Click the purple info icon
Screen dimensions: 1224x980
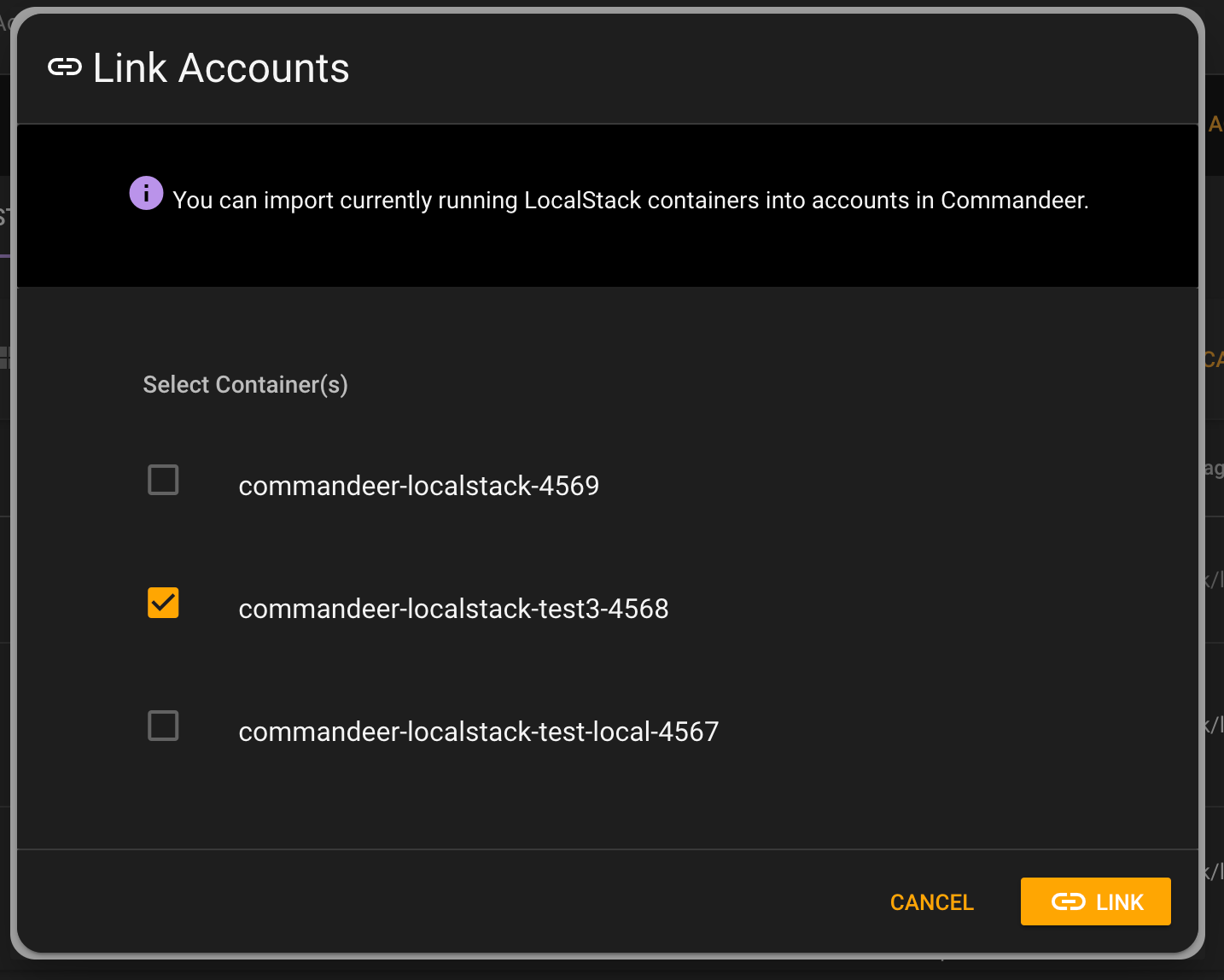pyautogui.click(x=146, y=193)
